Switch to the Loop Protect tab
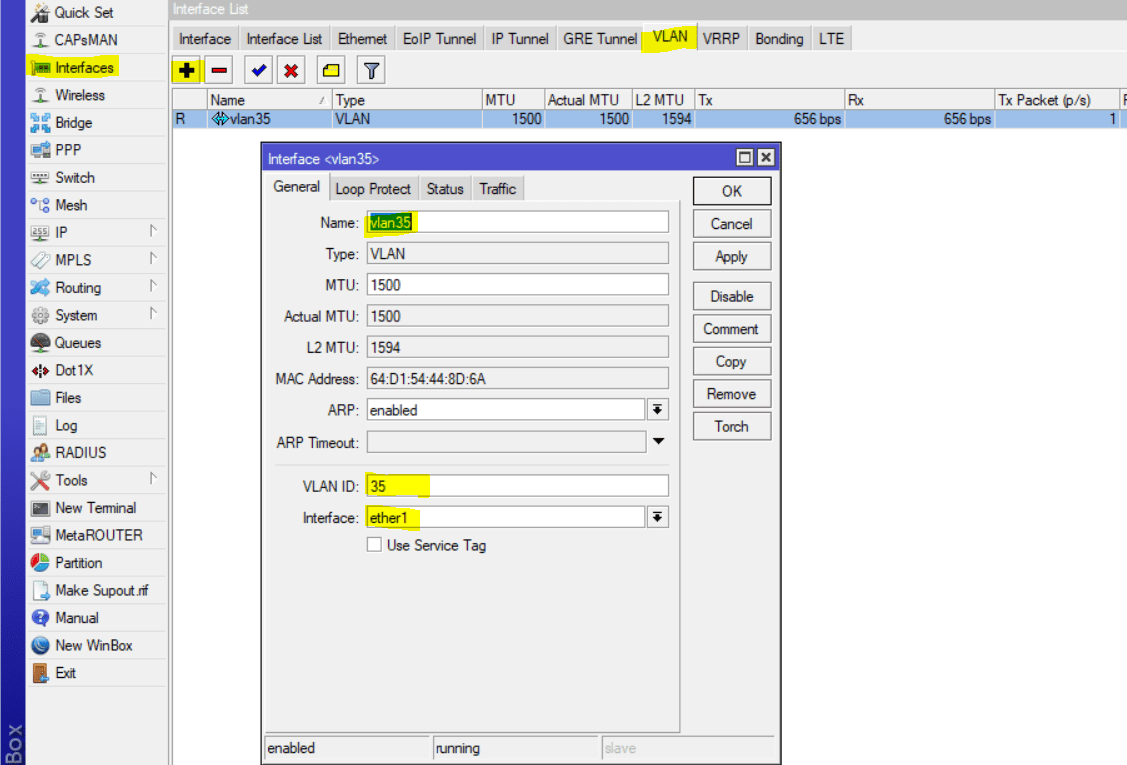 pos(373,188)
